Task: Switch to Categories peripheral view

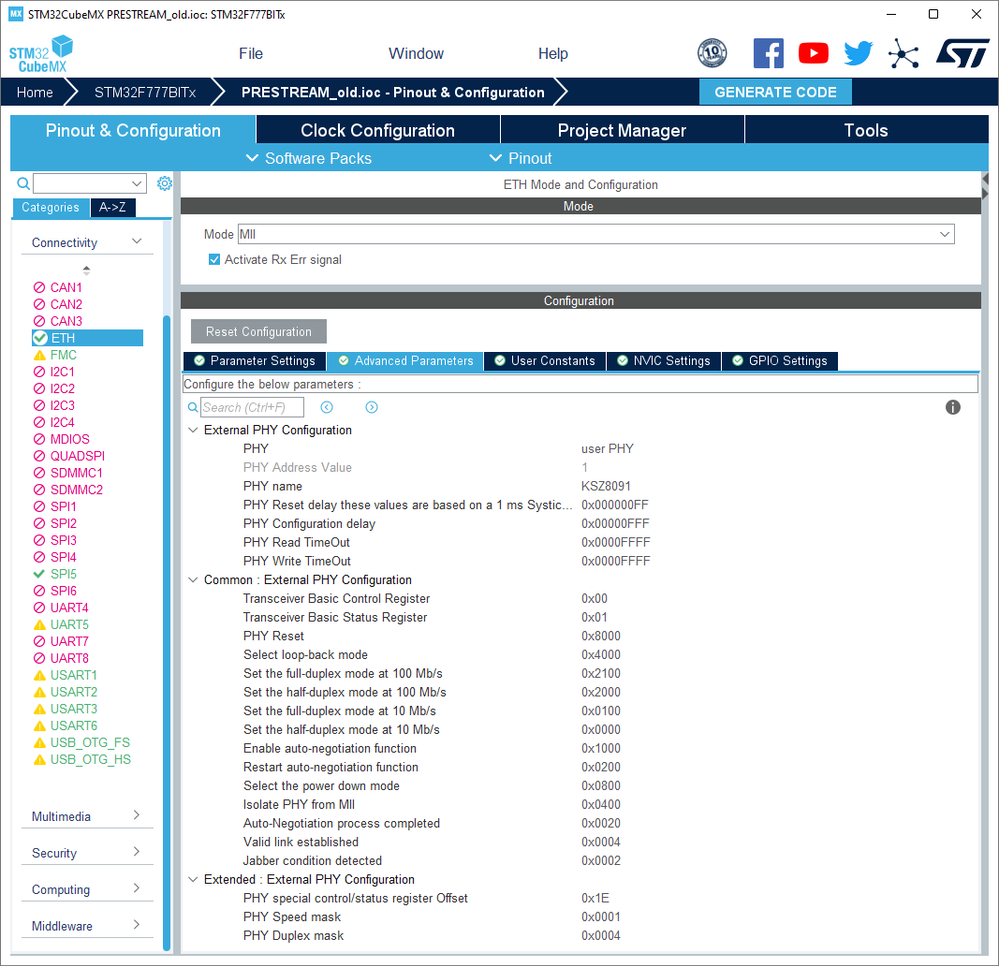Action: (51, 207)
